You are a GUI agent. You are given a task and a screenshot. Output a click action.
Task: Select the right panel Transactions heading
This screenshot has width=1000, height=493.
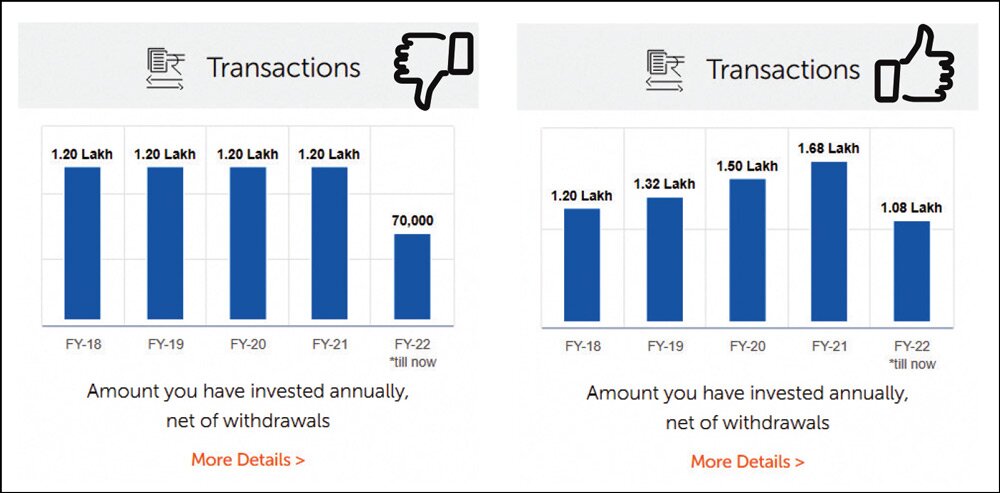click(783, 70)
